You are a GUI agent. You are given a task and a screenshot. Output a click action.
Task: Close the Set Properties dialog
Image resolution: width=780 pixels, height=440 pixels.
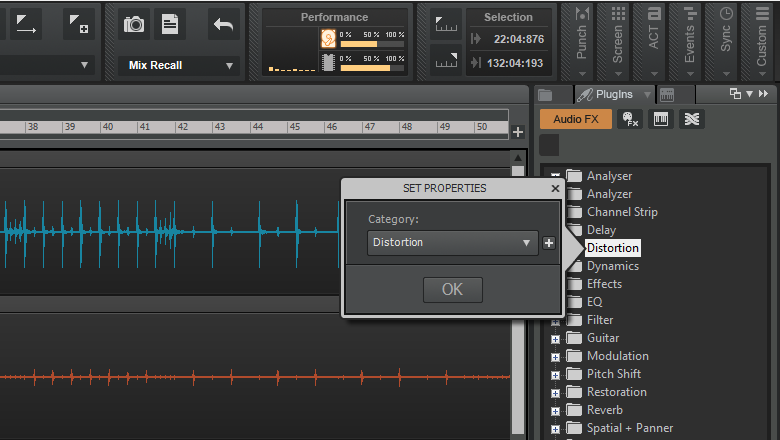(x=555, y=188)
